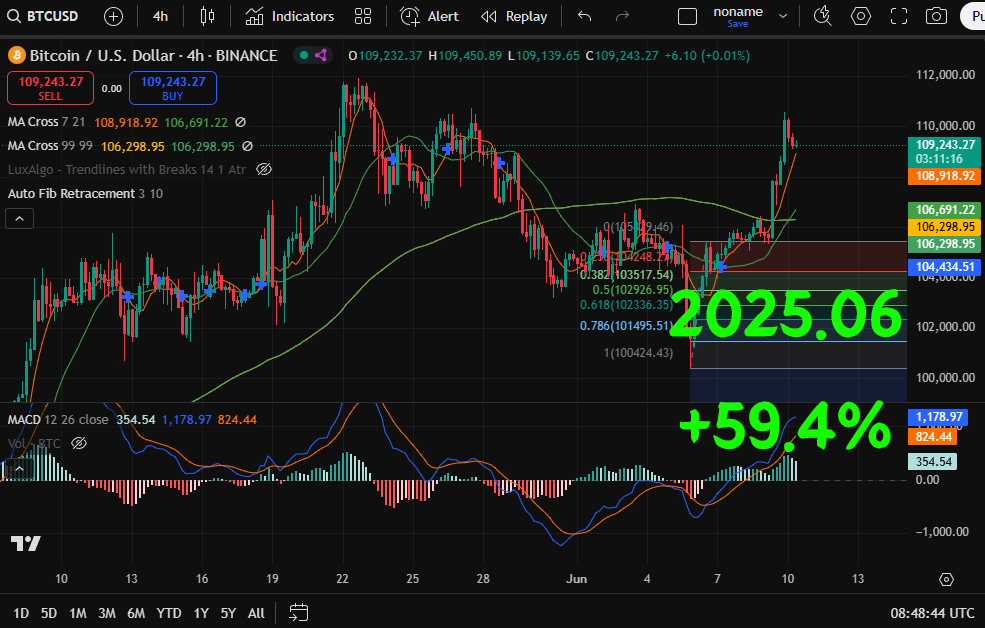Select the MACD 12 26 close legend
Screen dimensions: 985x628
[58, 420]
